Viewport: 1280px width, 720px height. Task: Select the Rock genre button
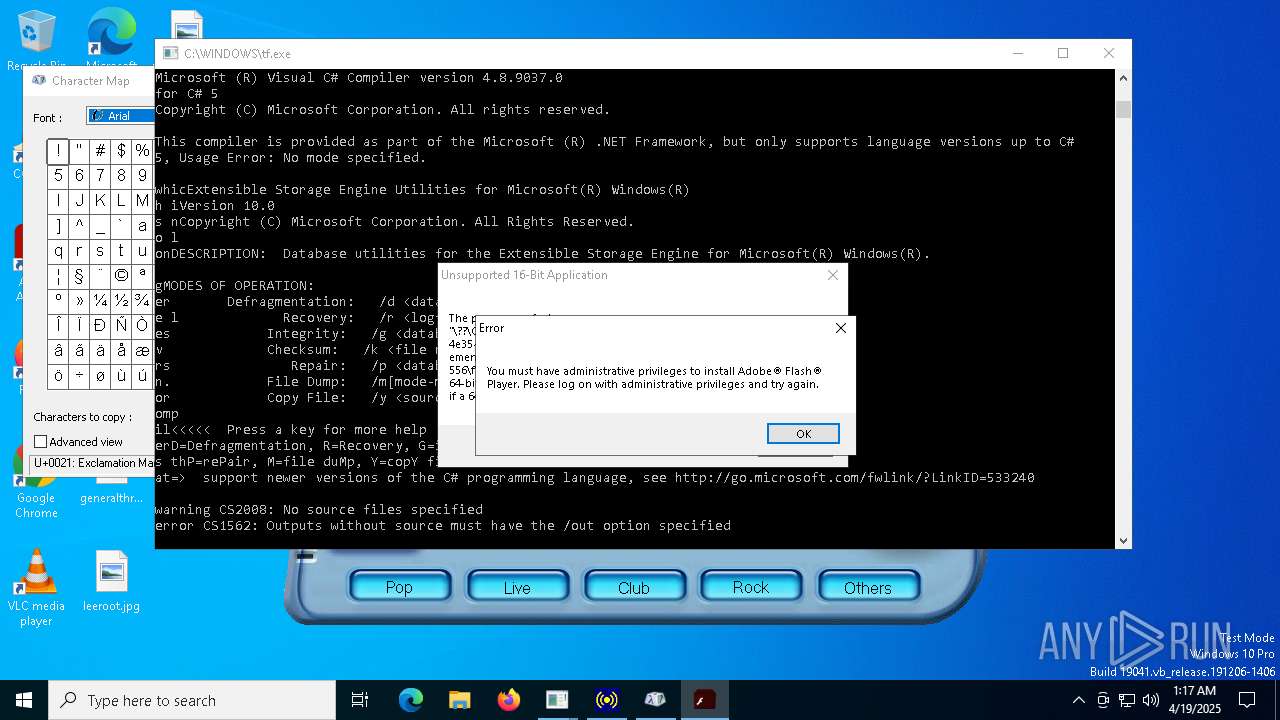[x=751, y=587]
